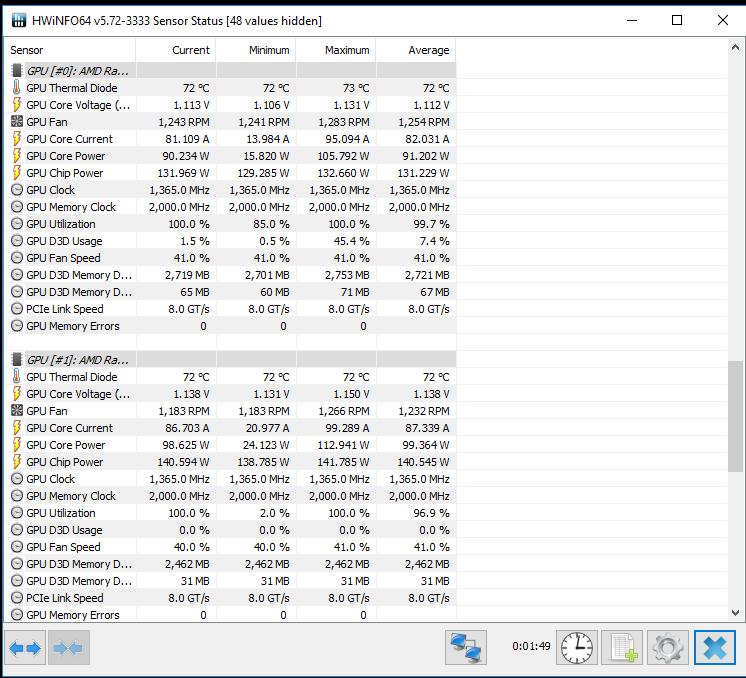
Task: Click the 45.4 % maximum D3D usage value
Action: [x=351, y=241]
